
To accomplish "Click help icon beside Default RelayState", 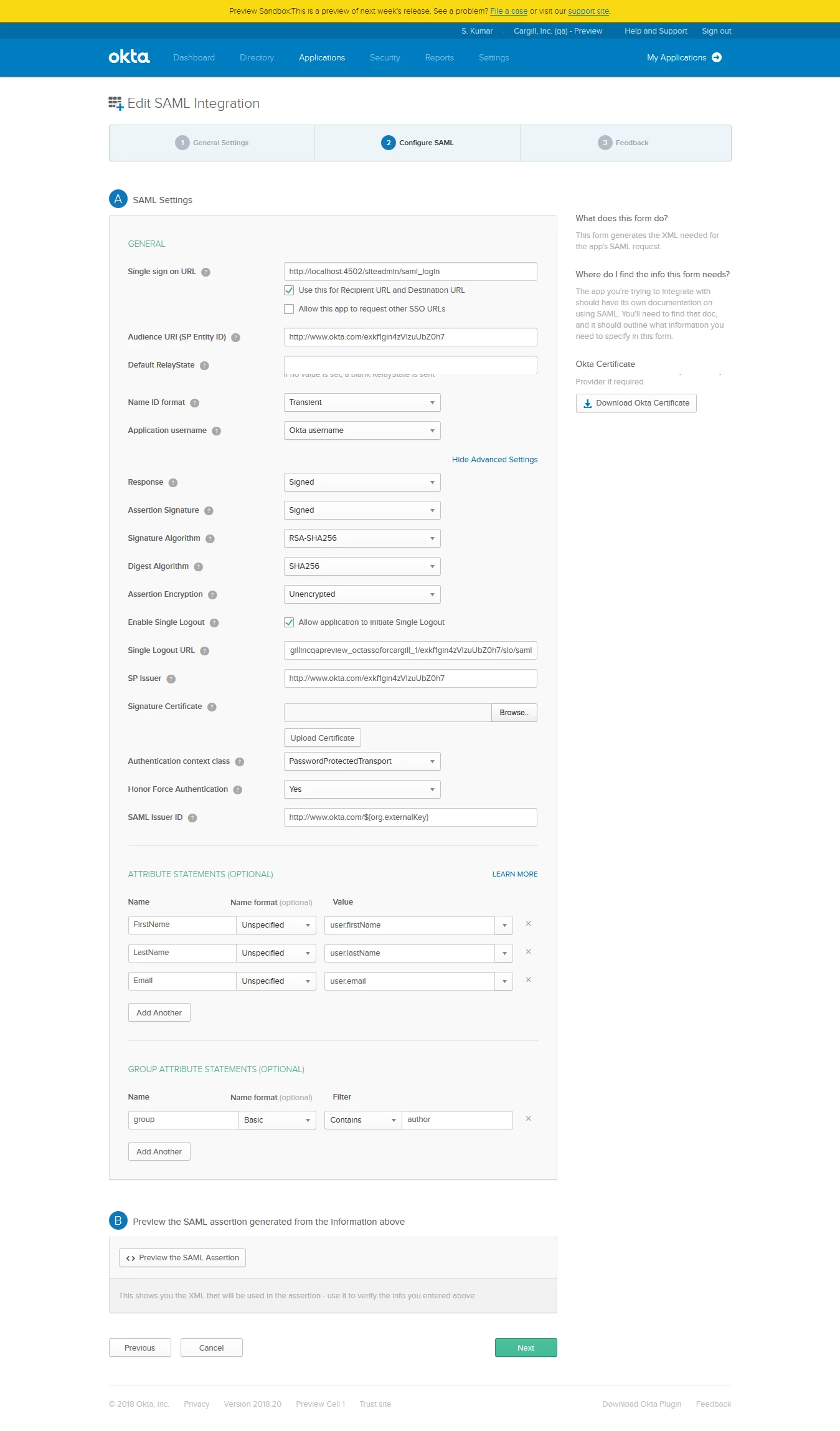I will coord(204,366).
